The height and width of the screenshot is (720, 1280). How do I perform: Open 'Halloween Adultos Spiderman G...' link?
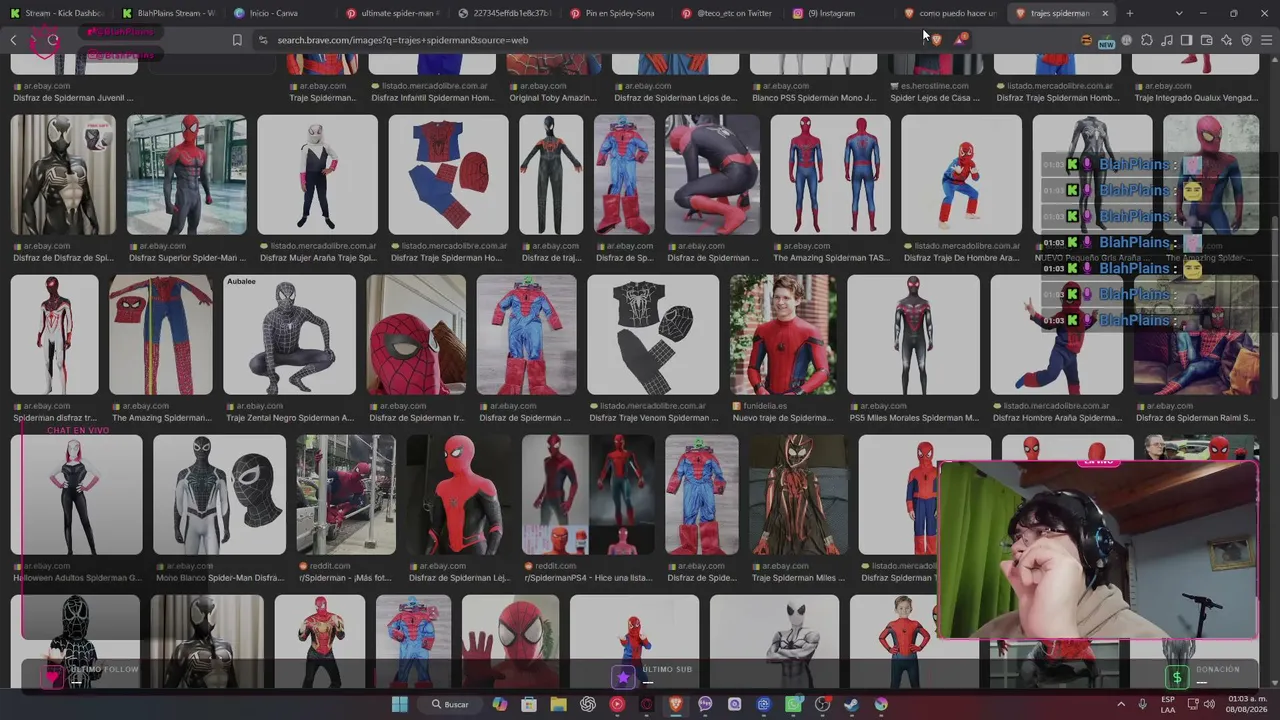point(77,578)
